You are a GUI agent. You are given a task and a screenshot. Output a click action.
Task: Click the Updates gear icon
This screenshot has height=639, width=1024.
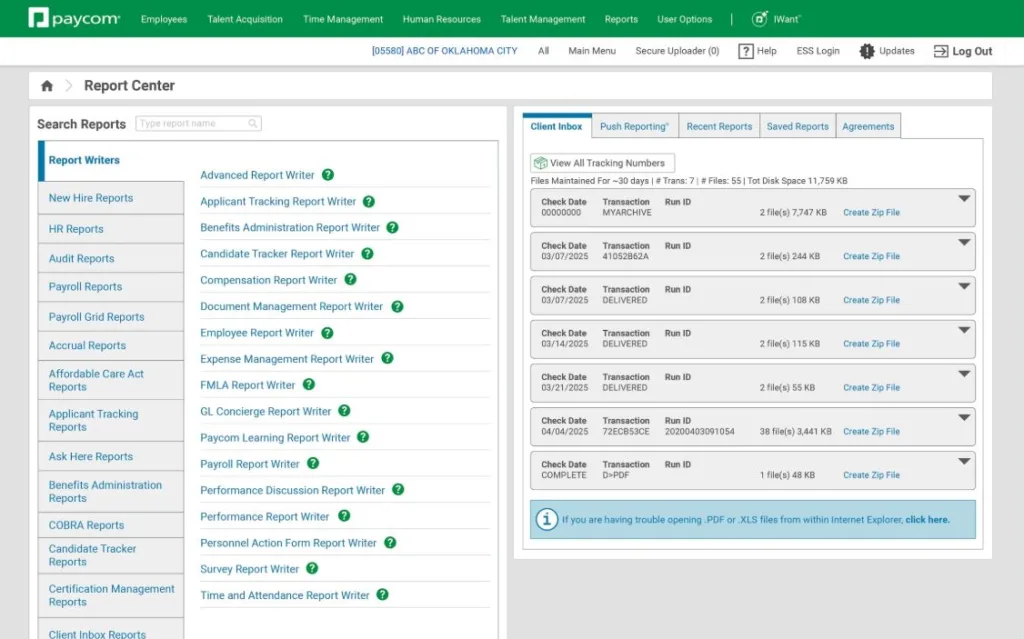pos(867,51)
